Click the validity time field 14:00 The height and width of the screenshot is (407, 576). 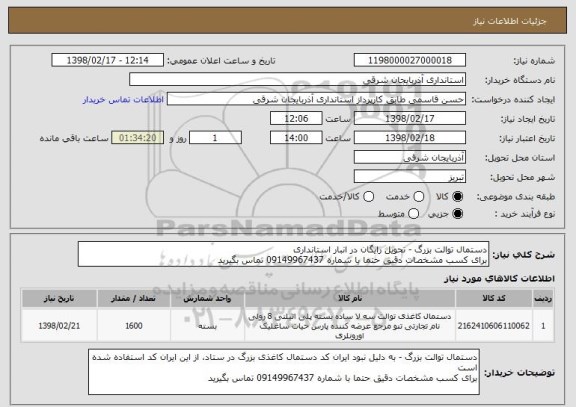pyautogui.click(x=296, y=138)
